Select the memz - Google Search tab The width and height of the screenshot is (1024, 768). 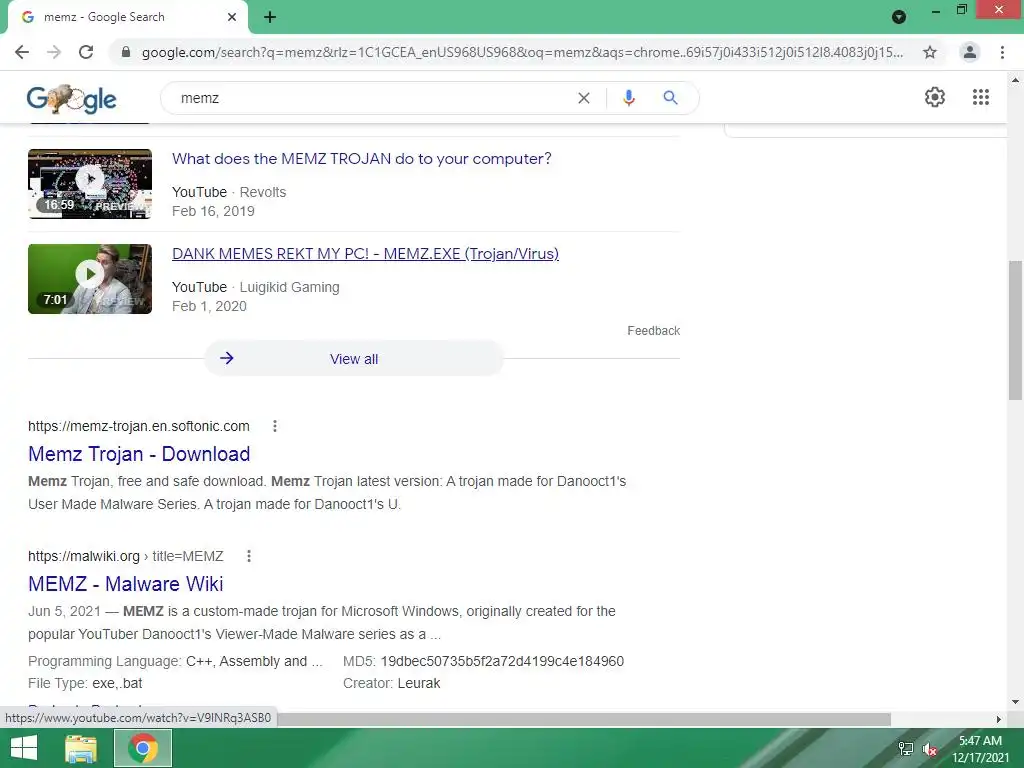pos(127,17)
